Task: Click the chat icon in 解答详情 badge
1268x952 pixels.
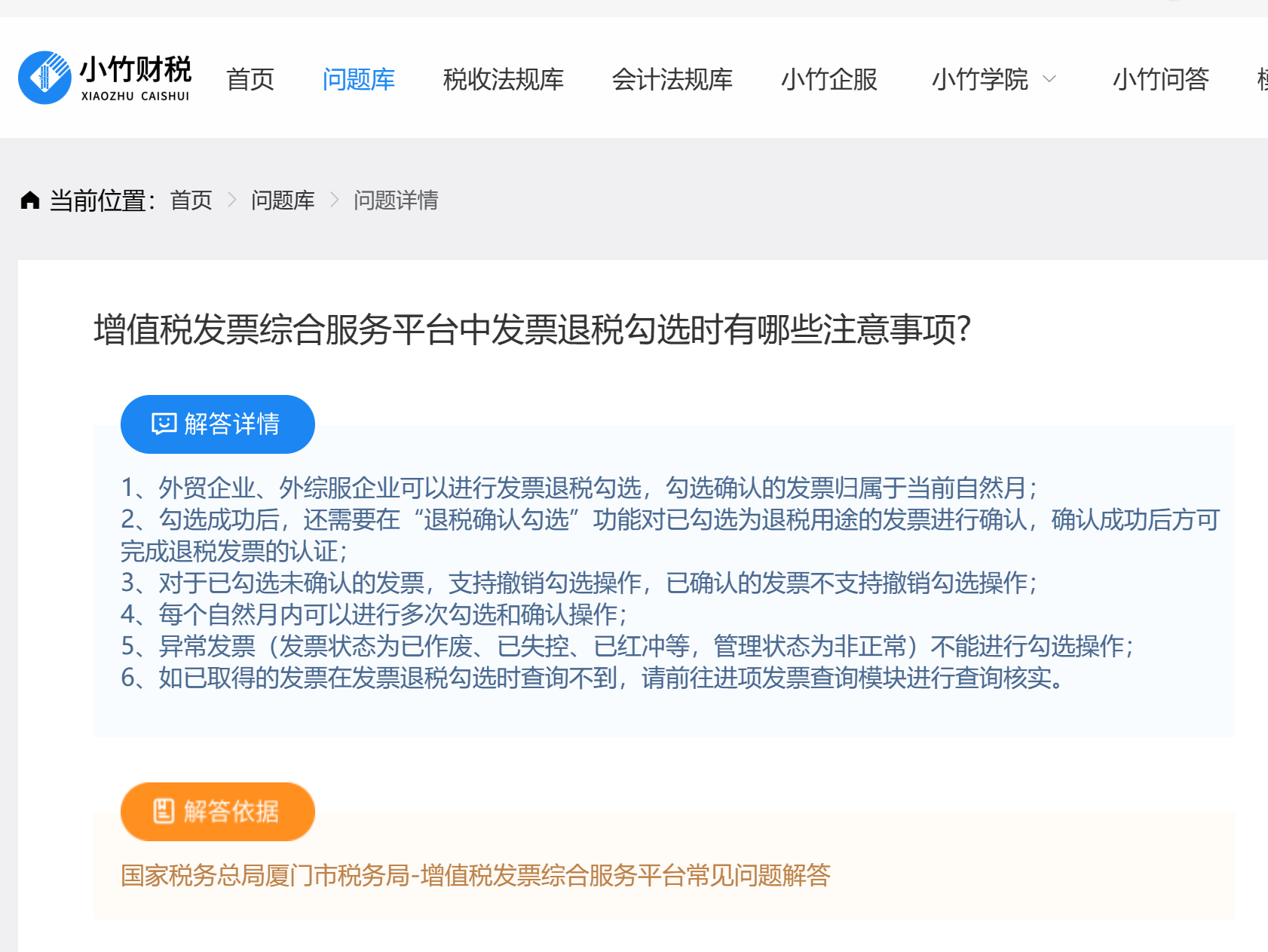Action: (x=164, y=424)
